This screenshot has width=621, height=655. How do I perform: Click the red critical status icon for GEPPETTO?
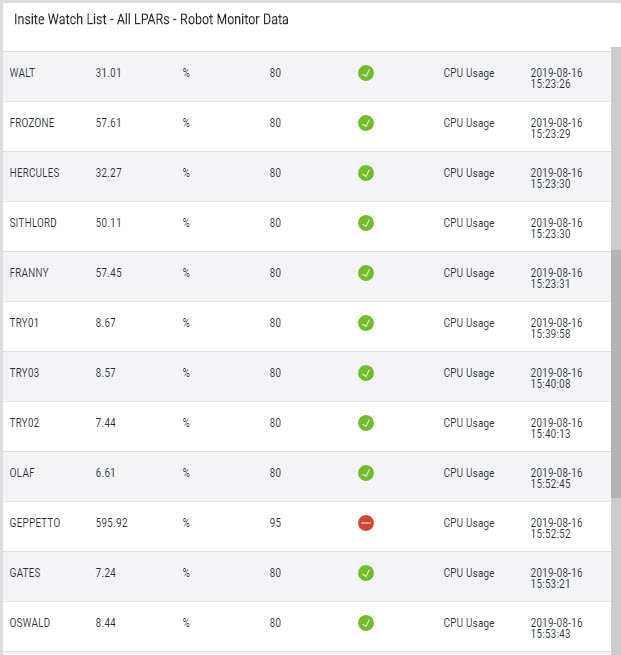tap(366, 523)
